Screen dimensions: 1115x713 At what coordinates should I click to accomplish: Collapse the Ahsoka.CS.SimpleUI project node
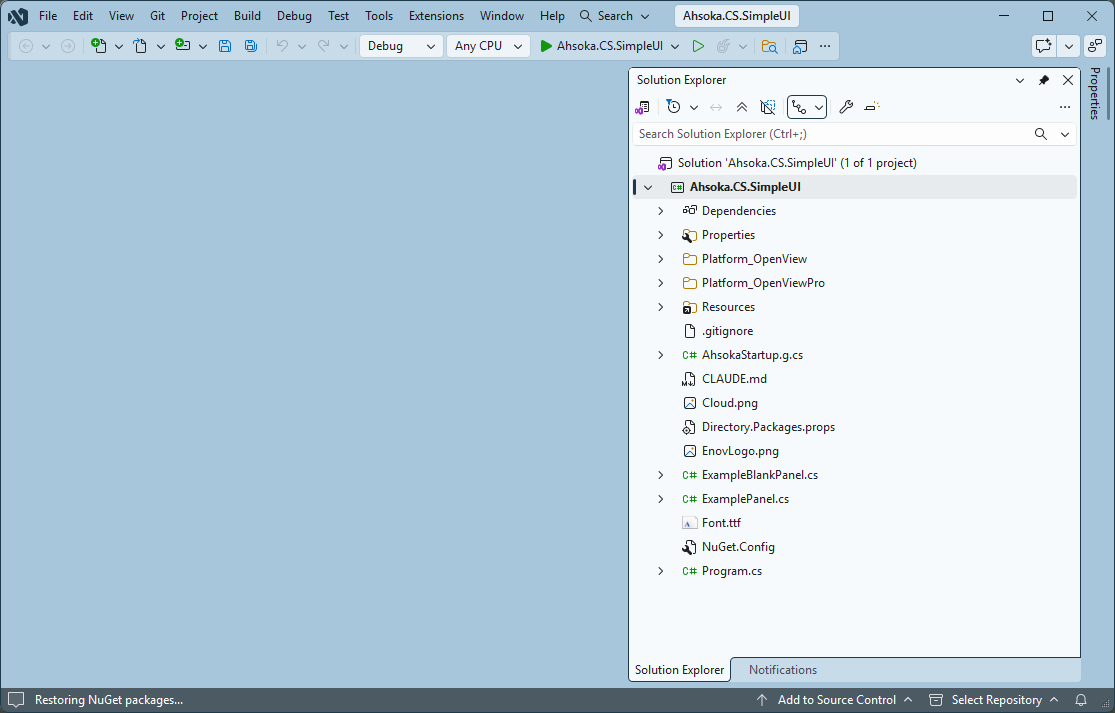pos(648,187)
